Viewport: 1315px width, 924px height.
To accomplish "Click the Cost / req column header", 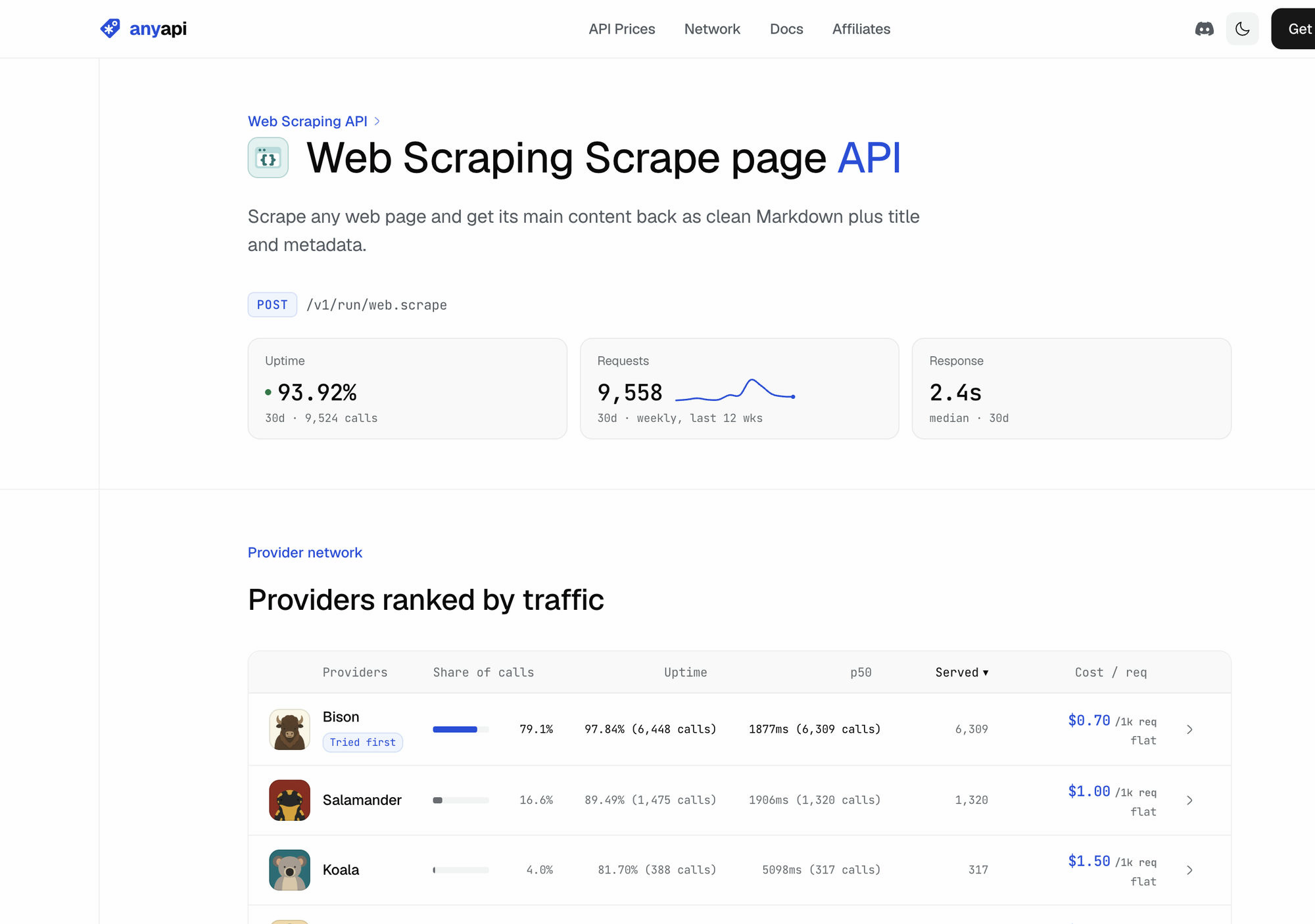I will [1111, 672].
